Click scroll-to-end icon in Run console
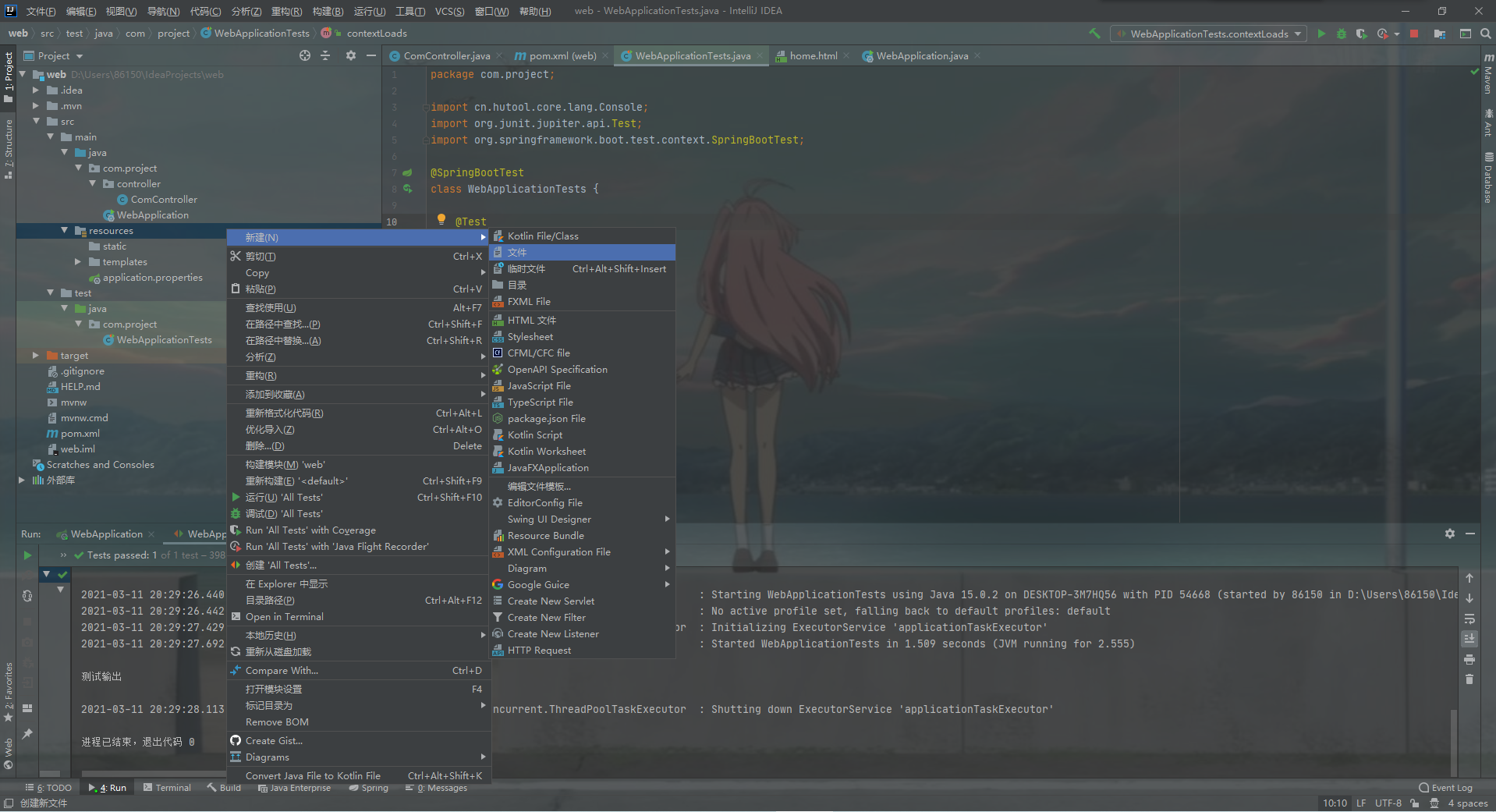This screenshot has height=812, width=1496. pos(1469,639)
